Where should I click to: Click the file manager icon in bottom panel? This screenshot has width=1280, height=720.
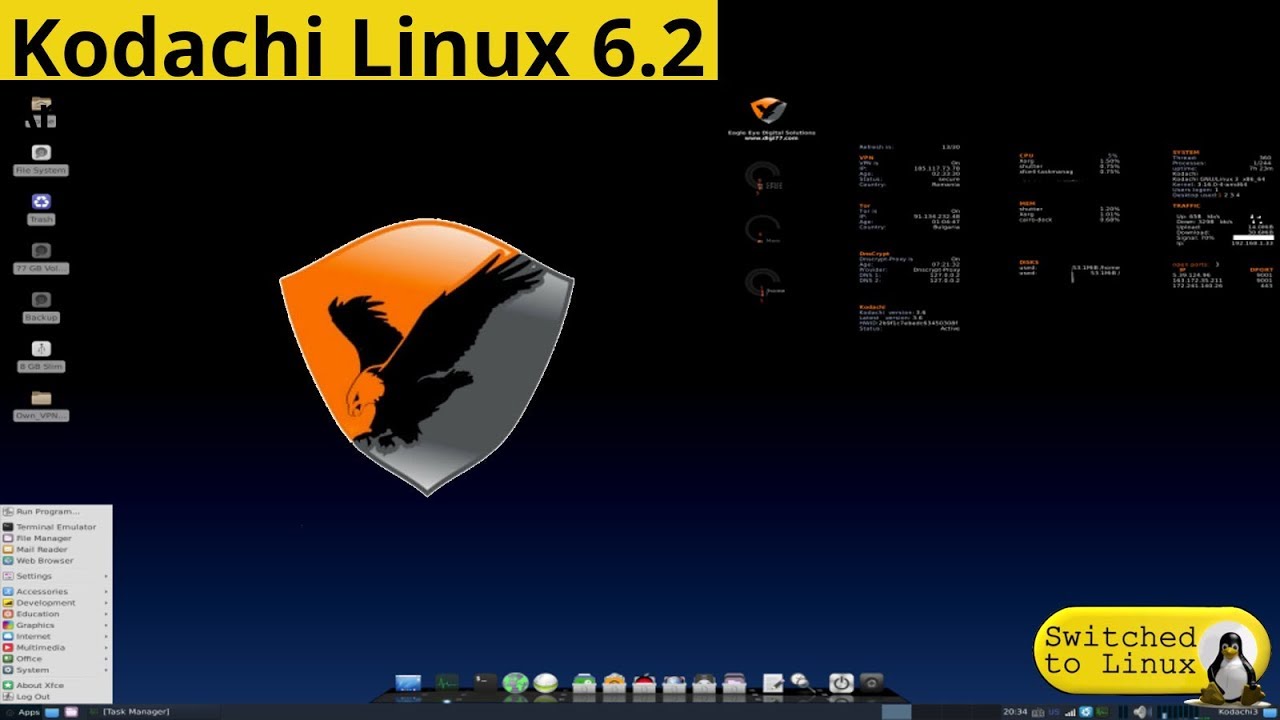71,712
